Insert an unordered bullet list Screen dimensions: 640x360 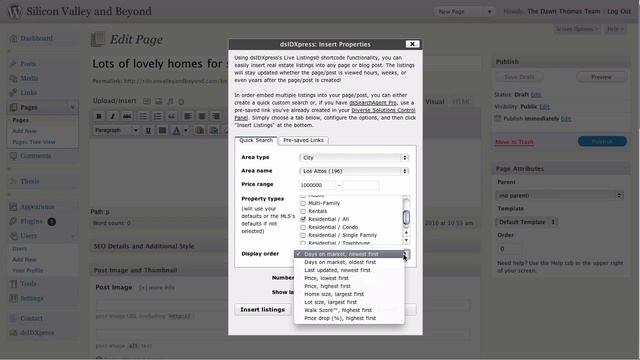tap(143, 116)
